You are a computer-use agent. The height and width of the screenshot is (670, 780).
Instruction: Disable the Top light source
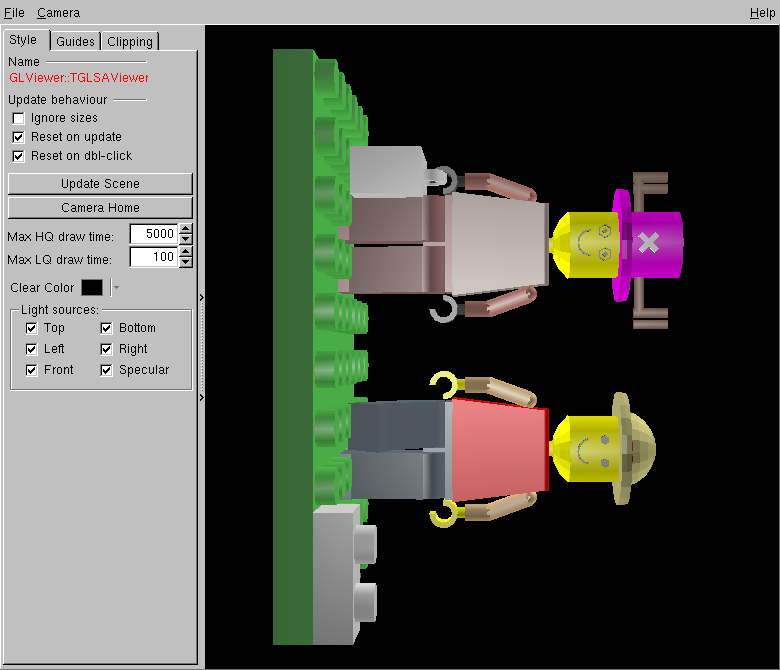tap(31, 328)
